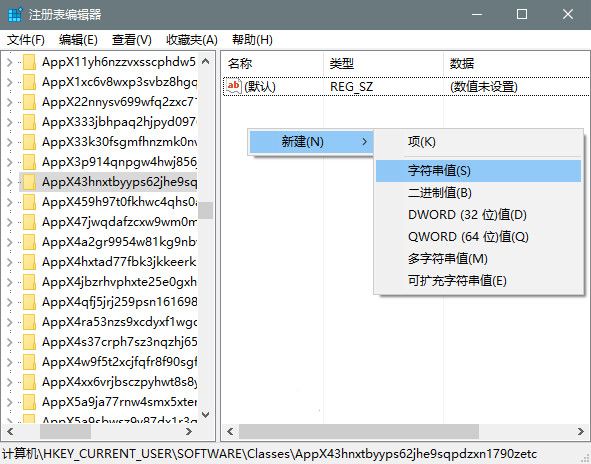Click folder icon of AppX4hxtad77fbk3jkkeerk
This screenshot has height=464, width=591.
[x=29, y=262]
